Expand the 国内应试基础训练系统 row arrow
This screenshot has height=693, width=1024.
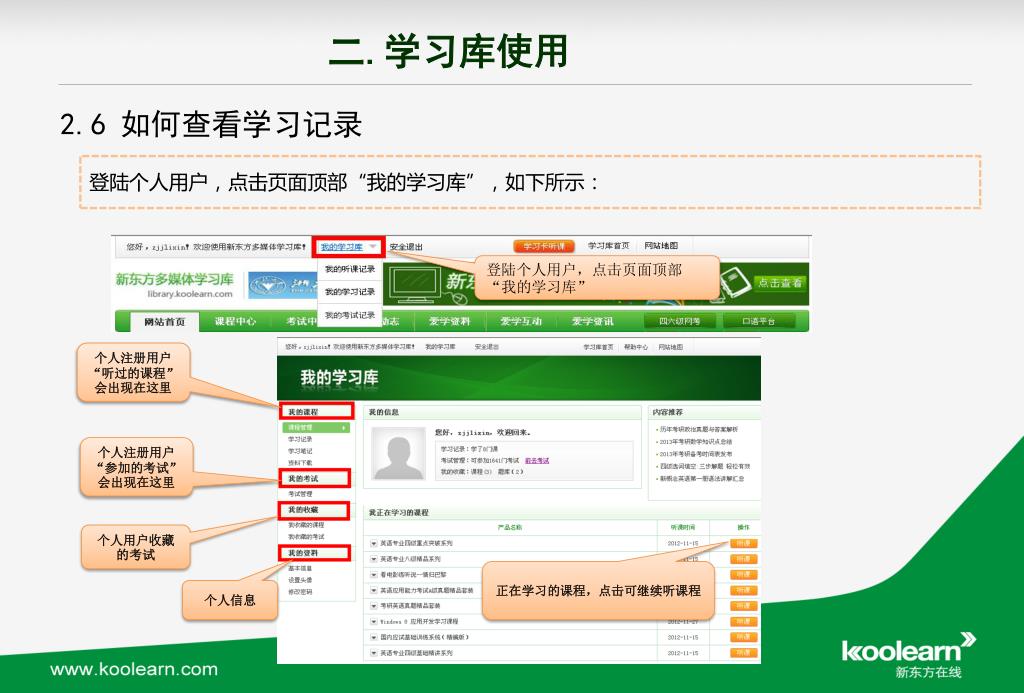coord(374,637)
